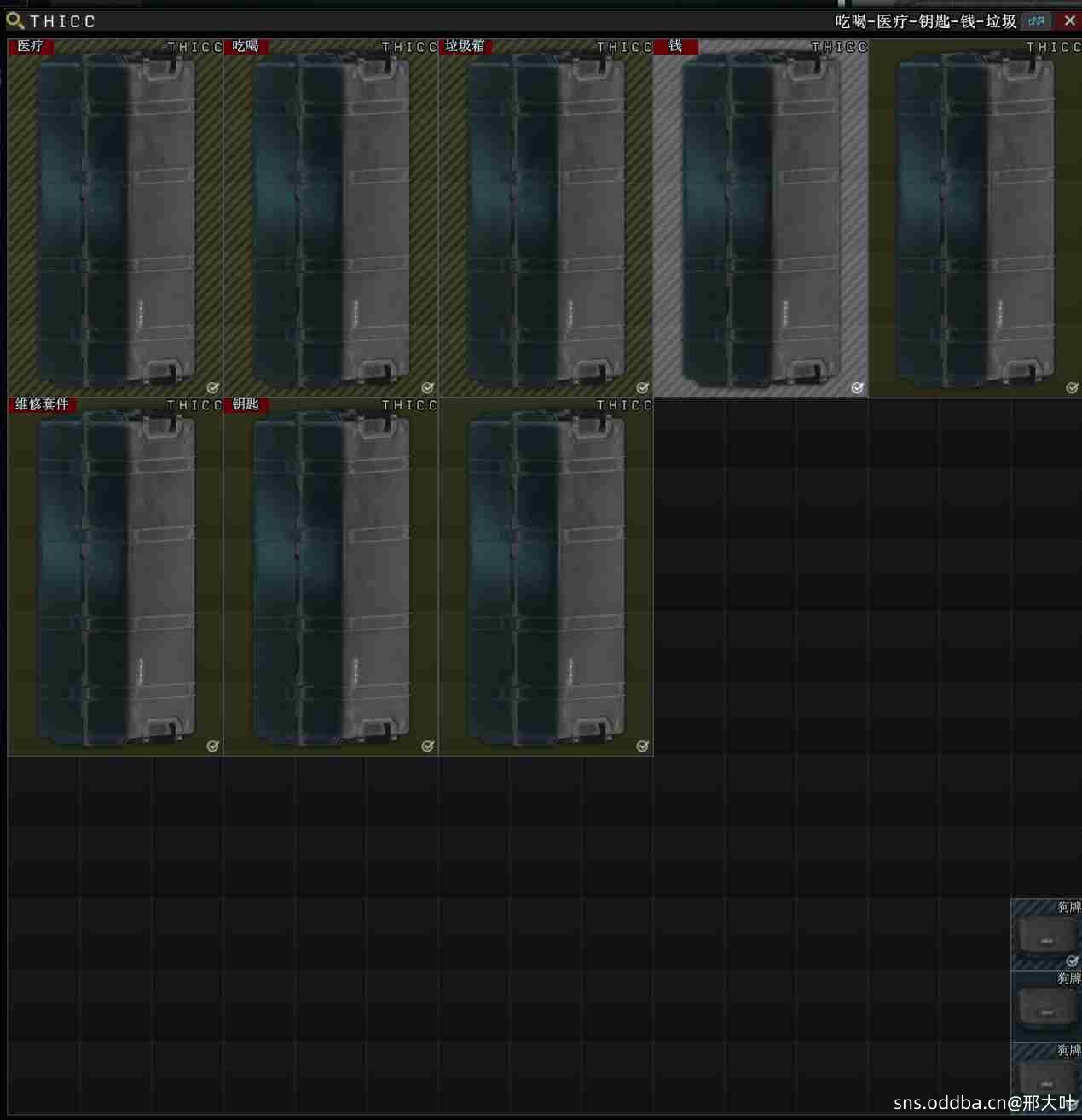The width and height of the screenshot is (1082, 1120).
Task: Click checkmark badge on the 钱 case
Action: (x=858, y=388)
